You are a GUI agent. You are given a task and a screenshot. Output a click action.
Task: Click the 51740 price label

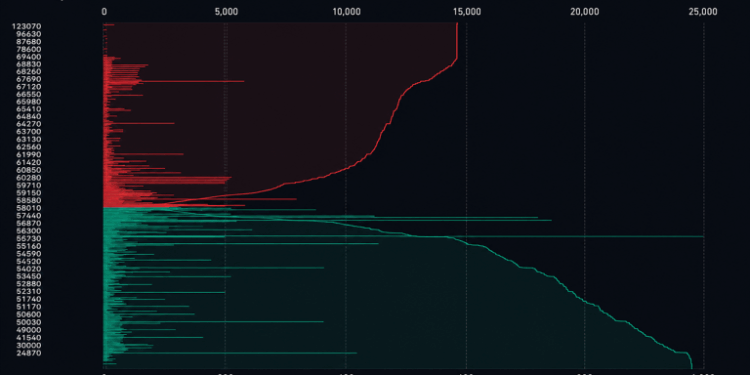(28, 299)
